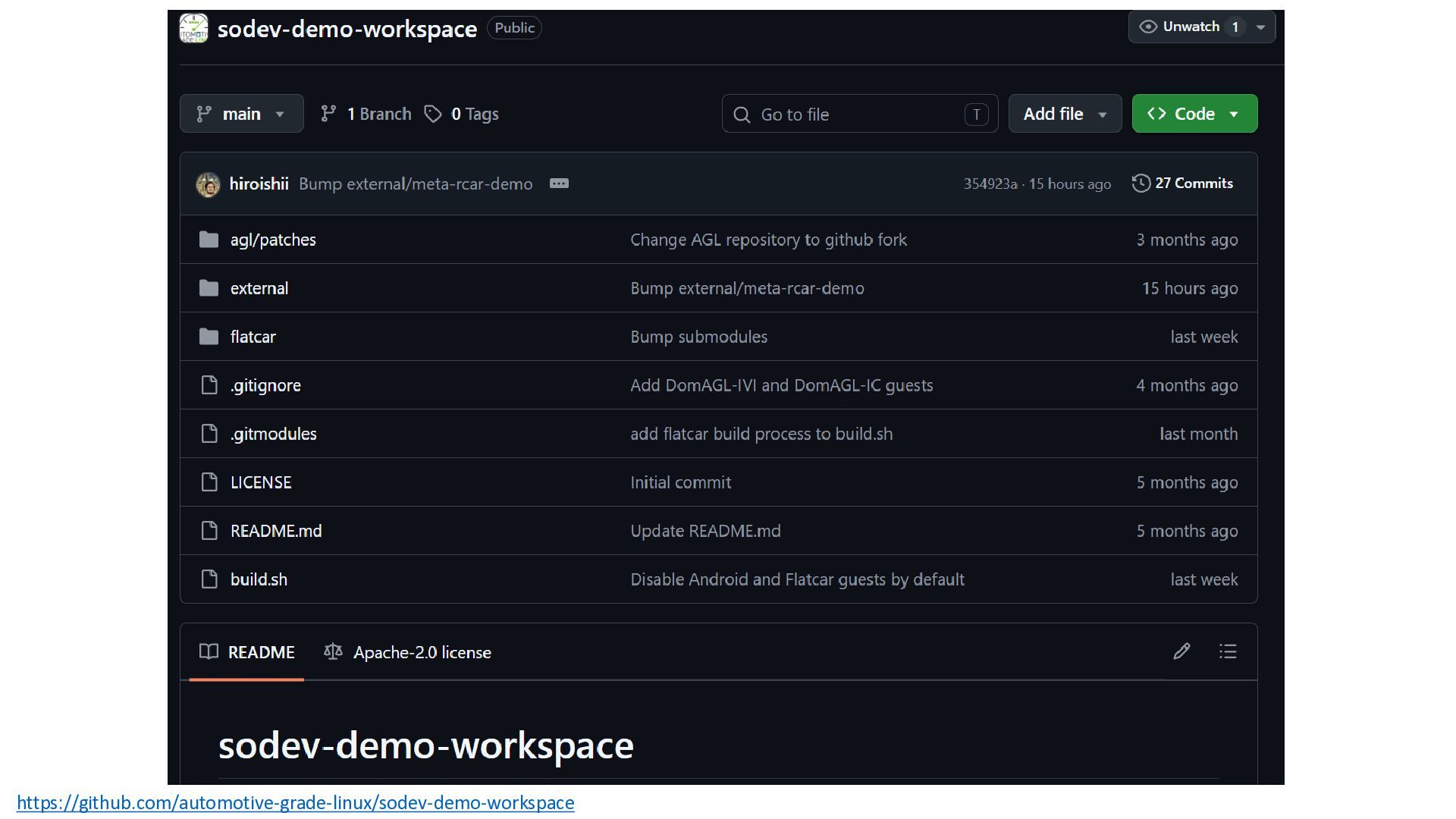Click the repository owner avatar icon
The width and height of the screenshot is (1456, 819).
(x=193, y=29)
